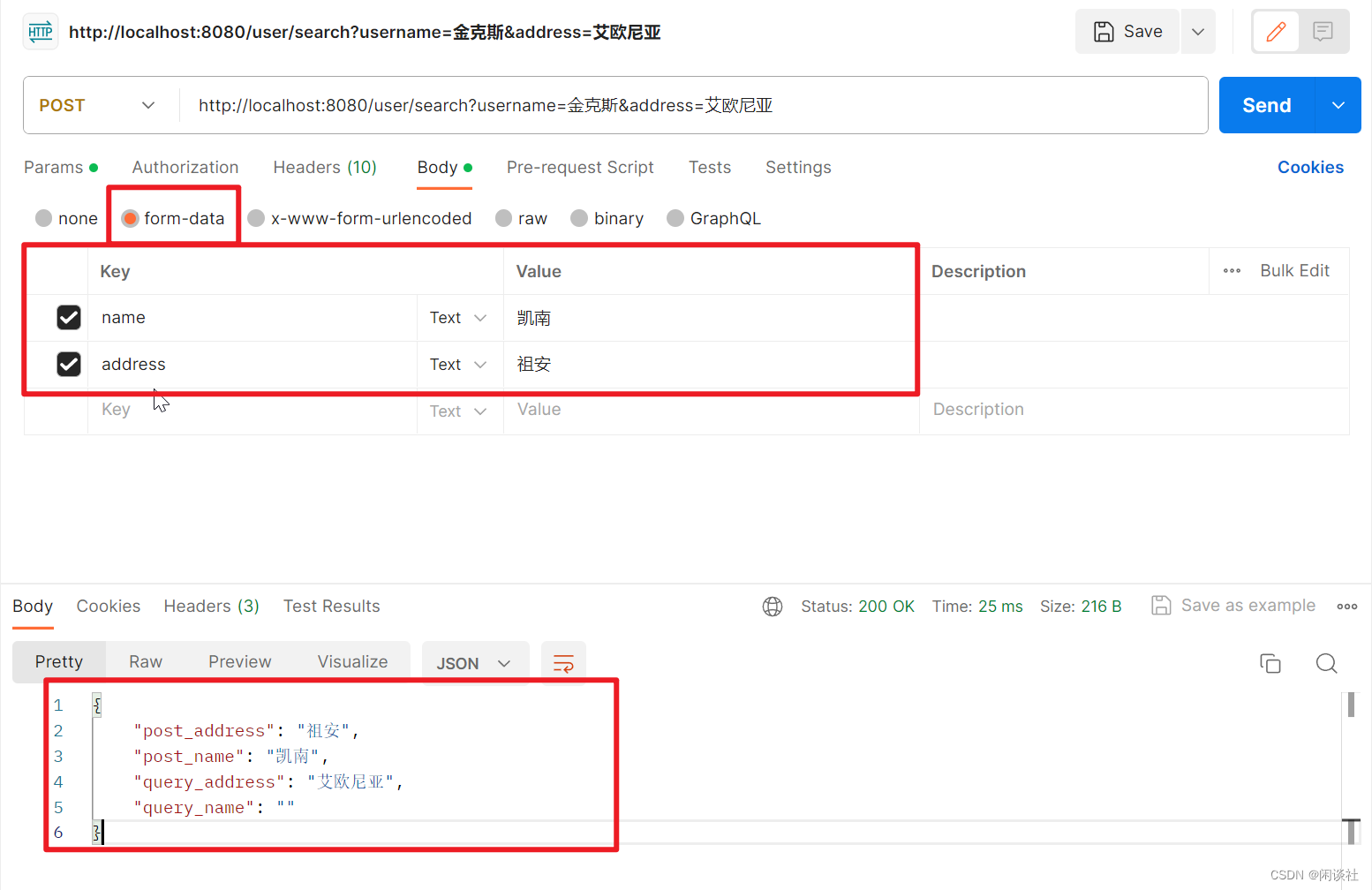1372x890 pixels.
Task: Click the address key cell
Action: point(253,365)
